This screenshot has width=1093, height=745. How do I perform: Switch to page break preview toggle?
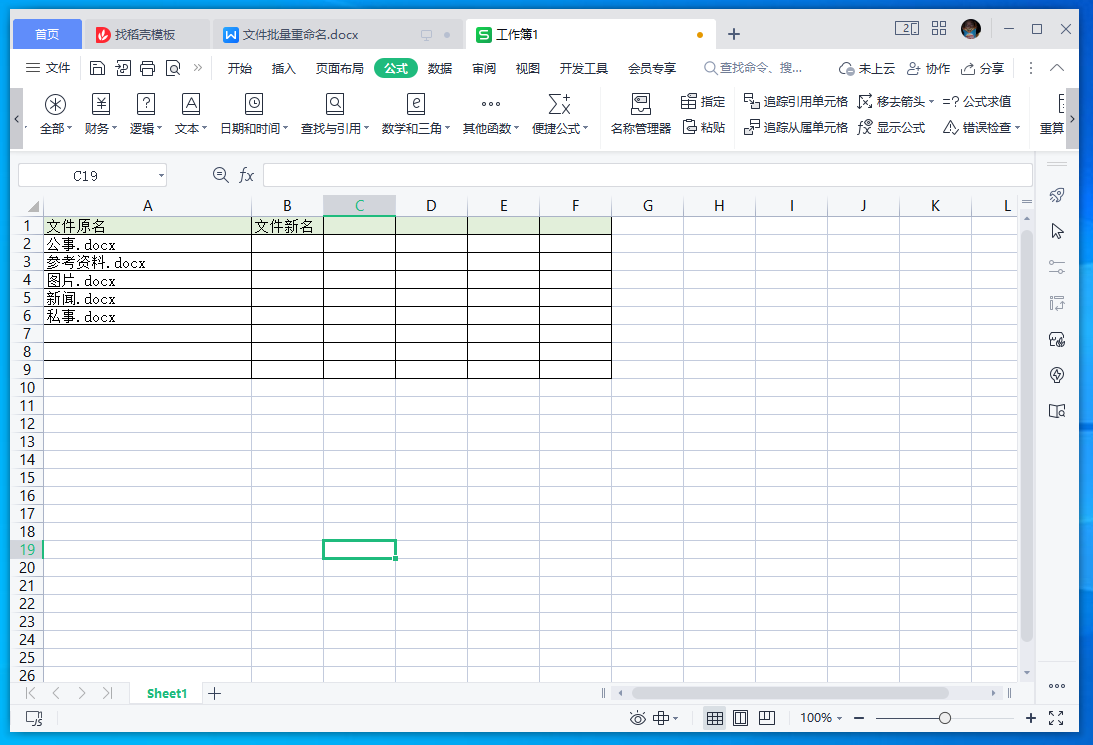click(767, 718)
